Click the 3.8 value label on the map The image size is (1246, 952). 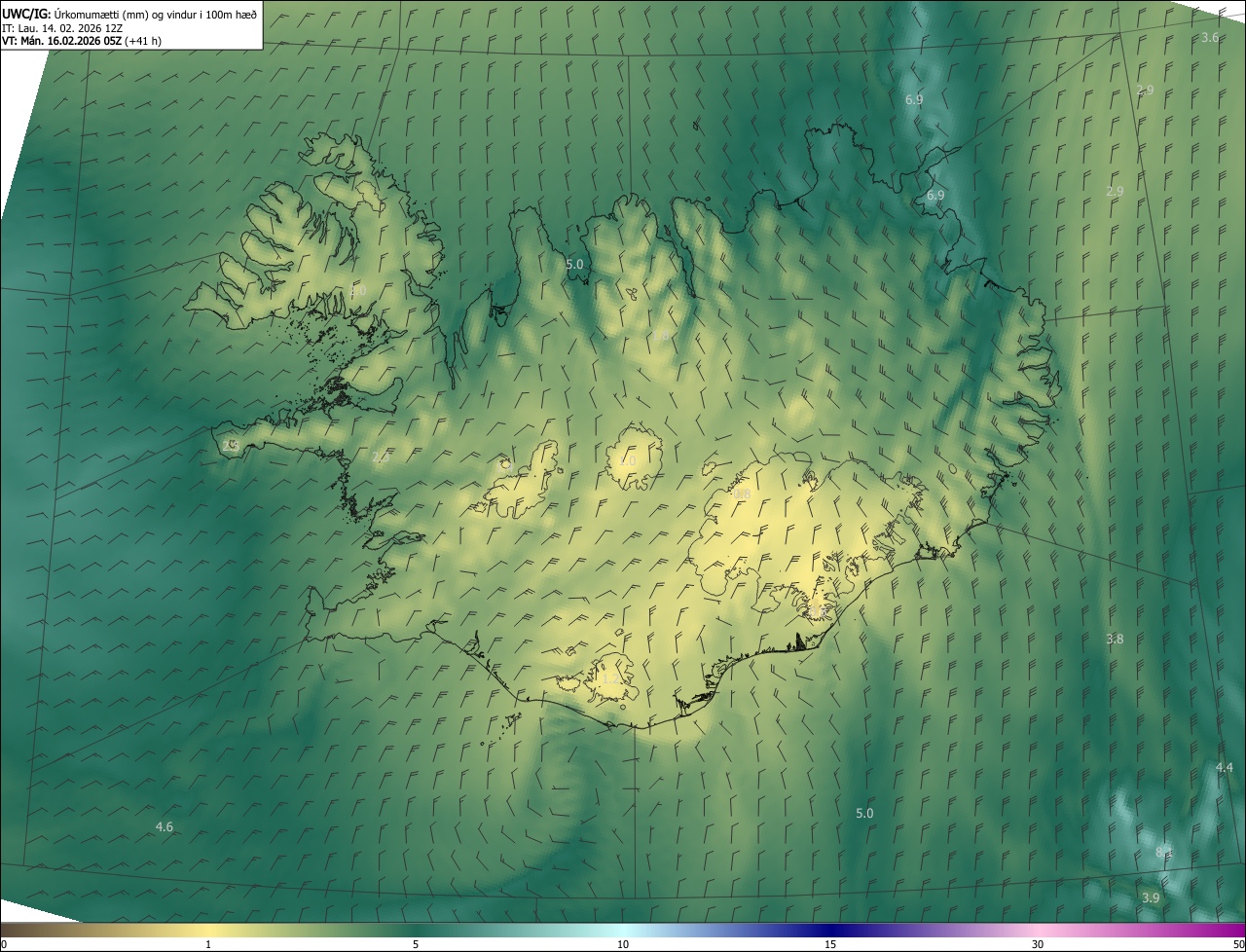pyautogui.click(x=1115, y=640)
